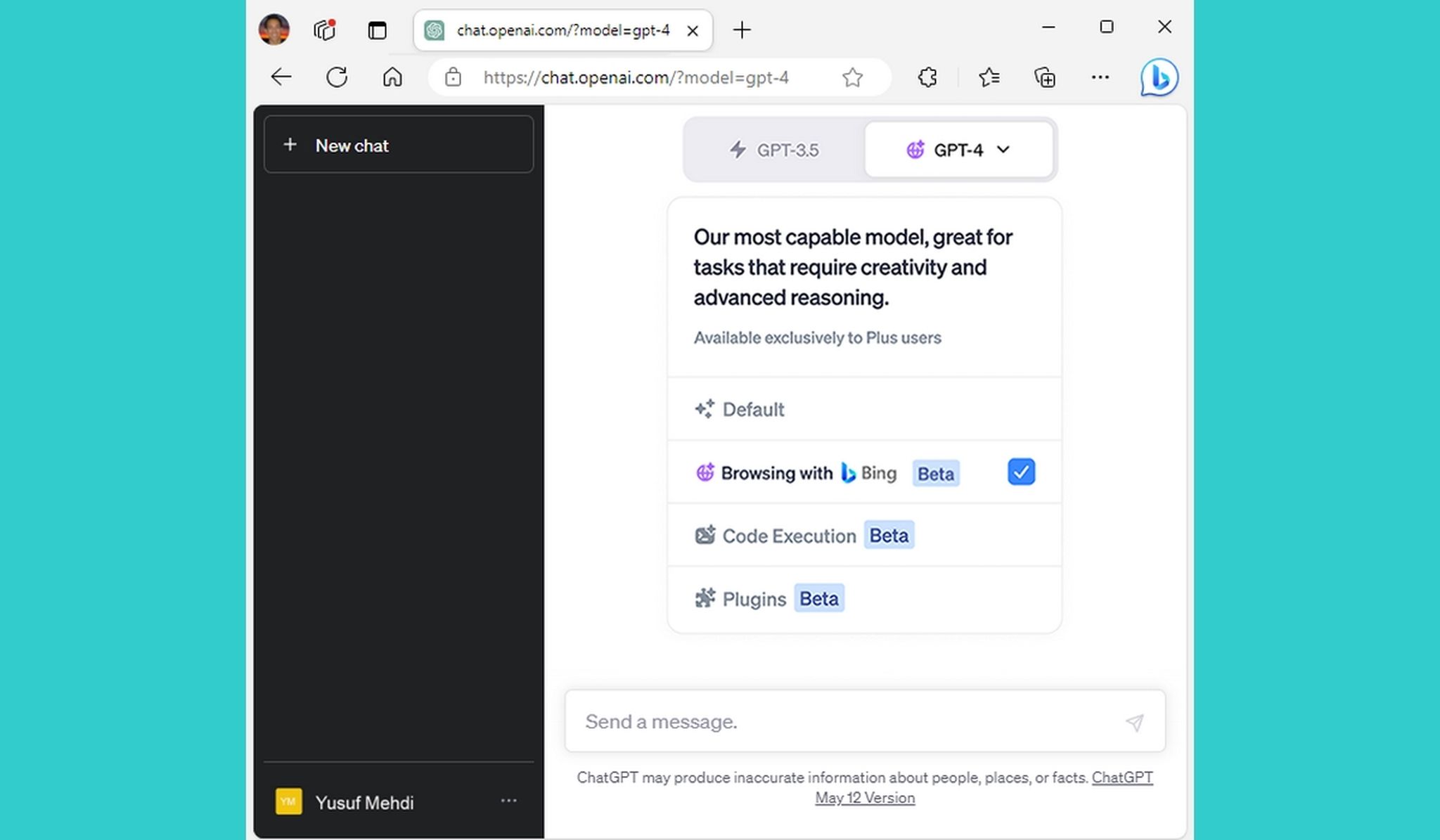Viewport: 1440px width, 840px height.
Task: Select the Plugins puzzle icon
Action: [705, 598]
